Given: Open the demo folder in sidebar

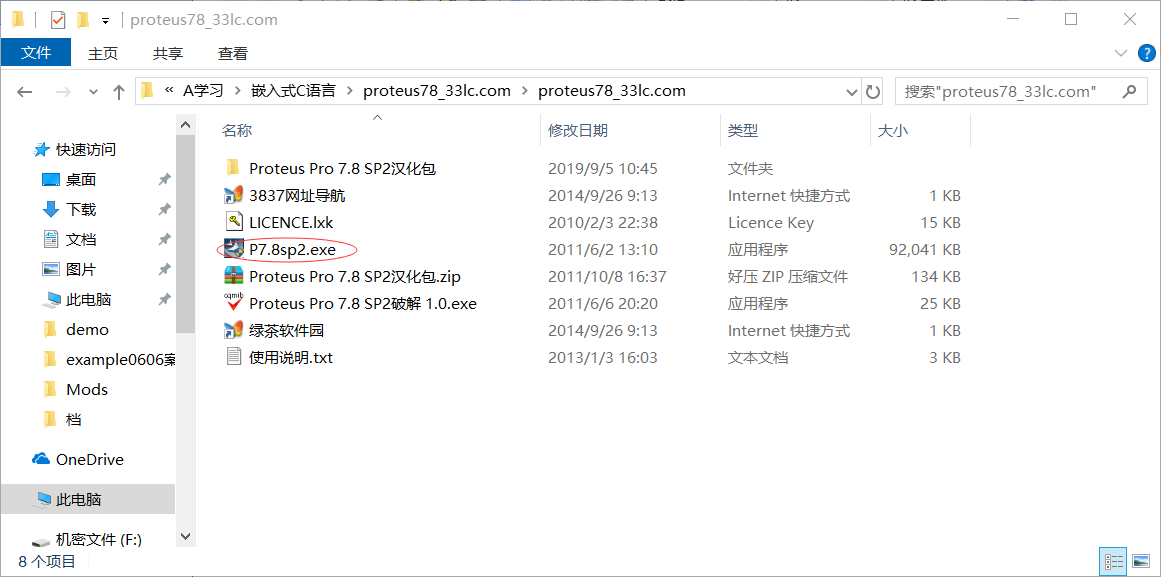Looking at the screenshot, I should pyautogui.click(x=87, y=330).
